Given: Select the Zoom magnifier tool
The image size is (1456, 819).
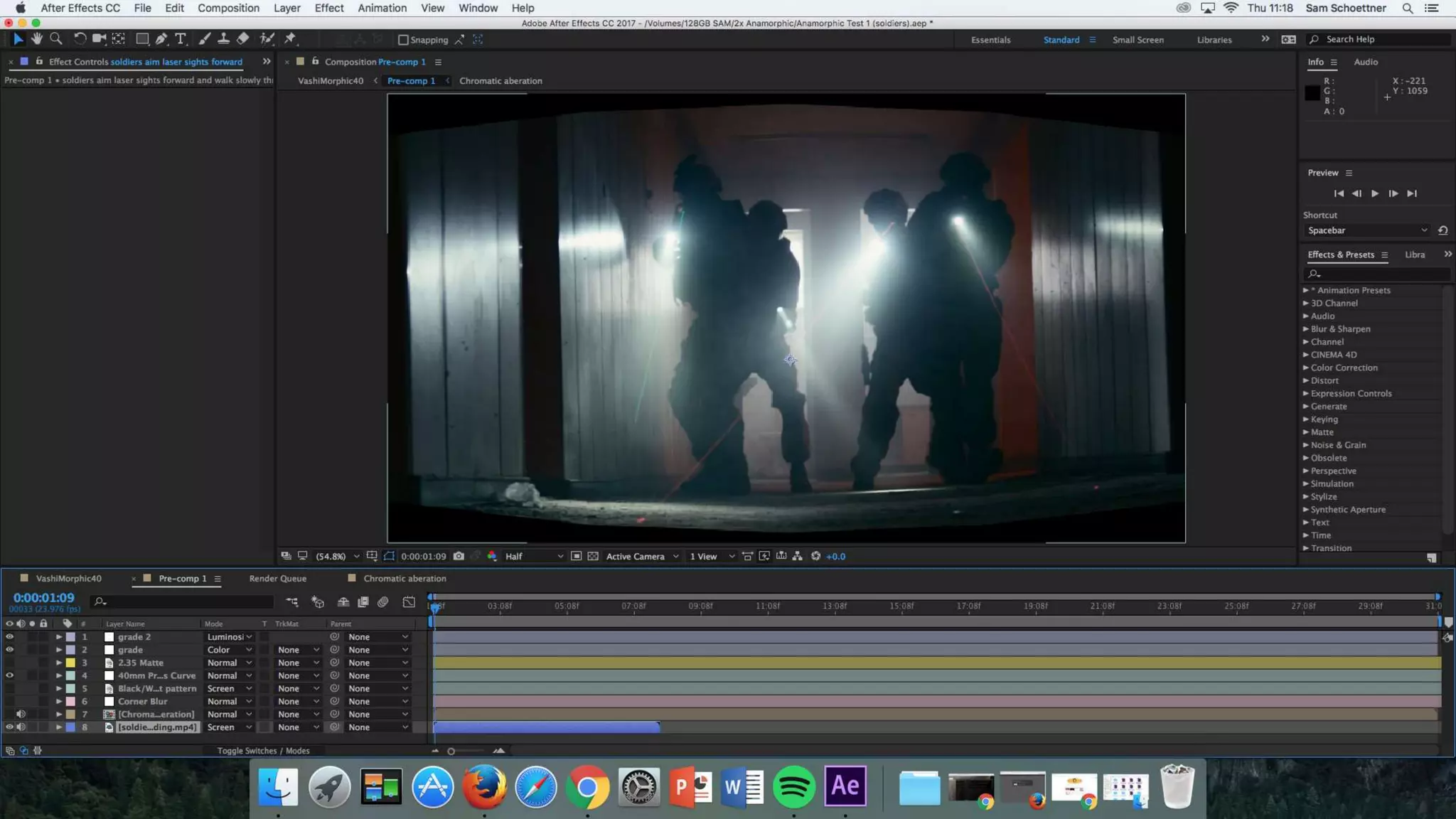Looking at the screenshot, I should (56, 39).
